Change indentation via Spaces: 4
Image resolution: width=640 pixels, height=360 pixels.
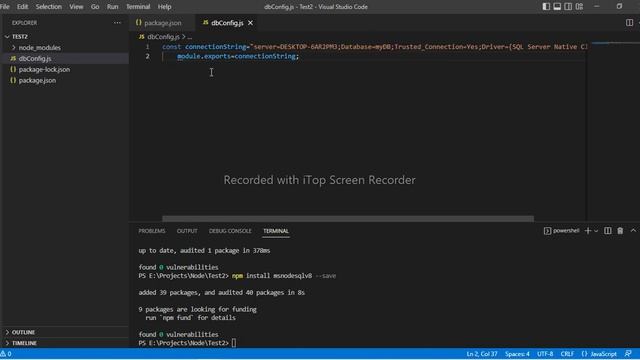(x=517, y=354)
